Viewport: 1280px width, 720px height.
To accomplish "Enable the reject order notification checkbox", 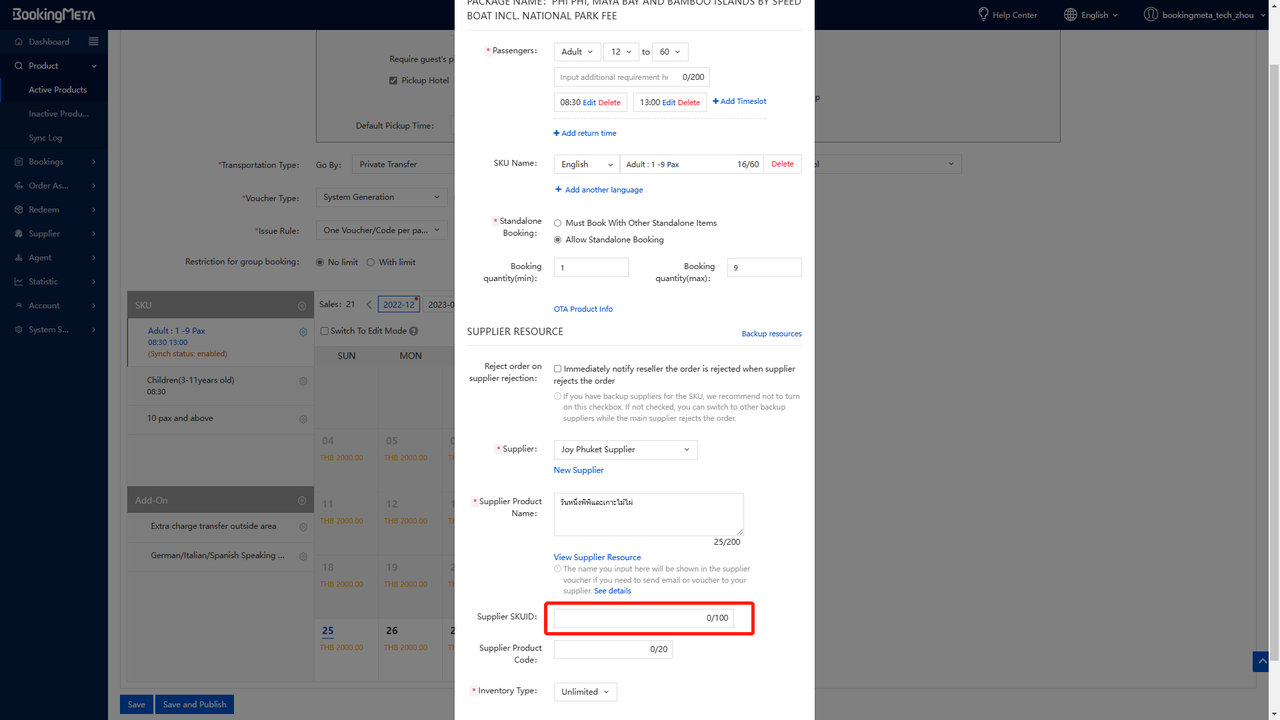I will [558, 369].
